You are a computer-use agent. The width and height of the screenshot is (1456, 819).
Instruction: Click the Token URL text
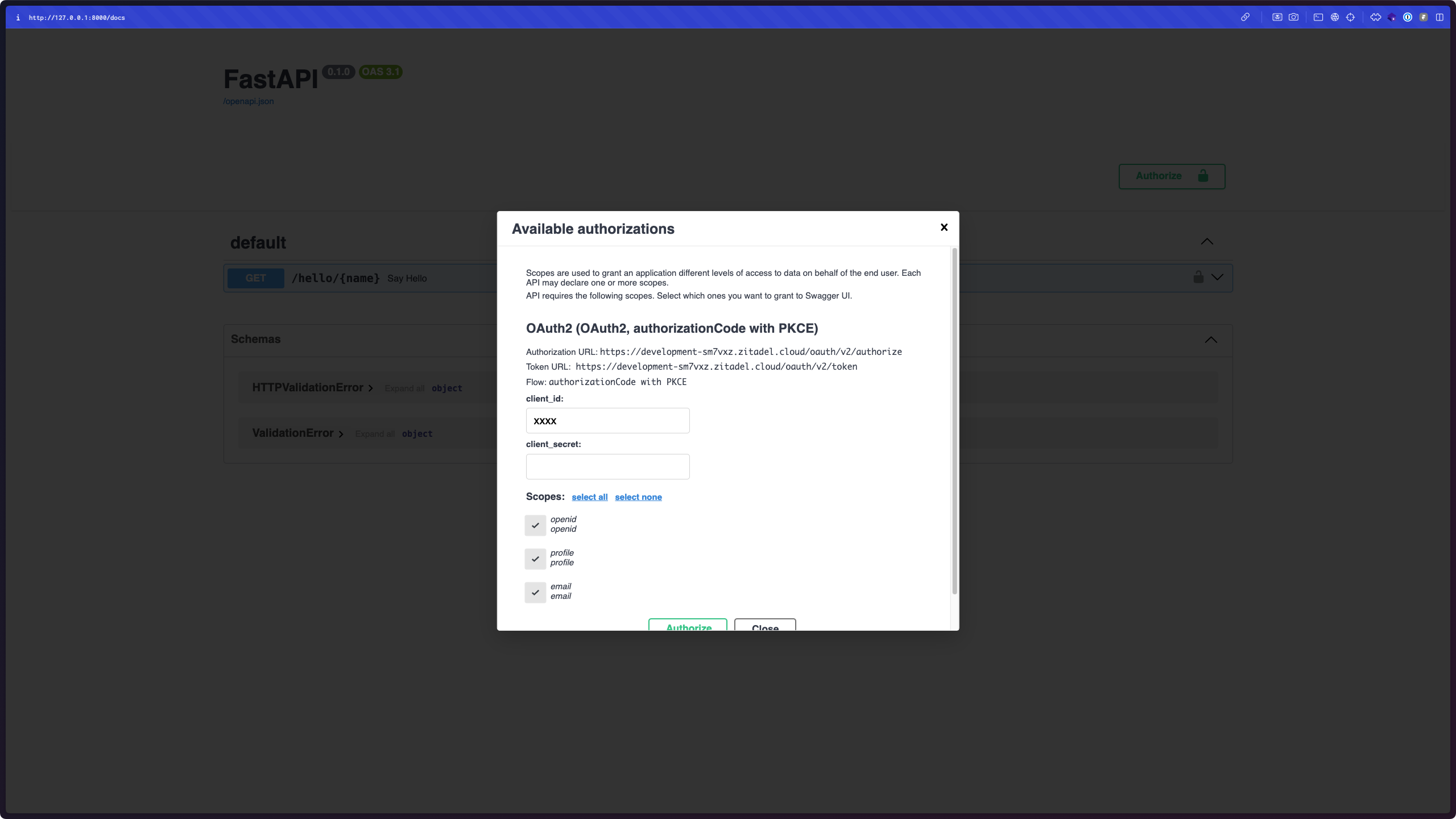pyautogui.click(x=716, y=367)
